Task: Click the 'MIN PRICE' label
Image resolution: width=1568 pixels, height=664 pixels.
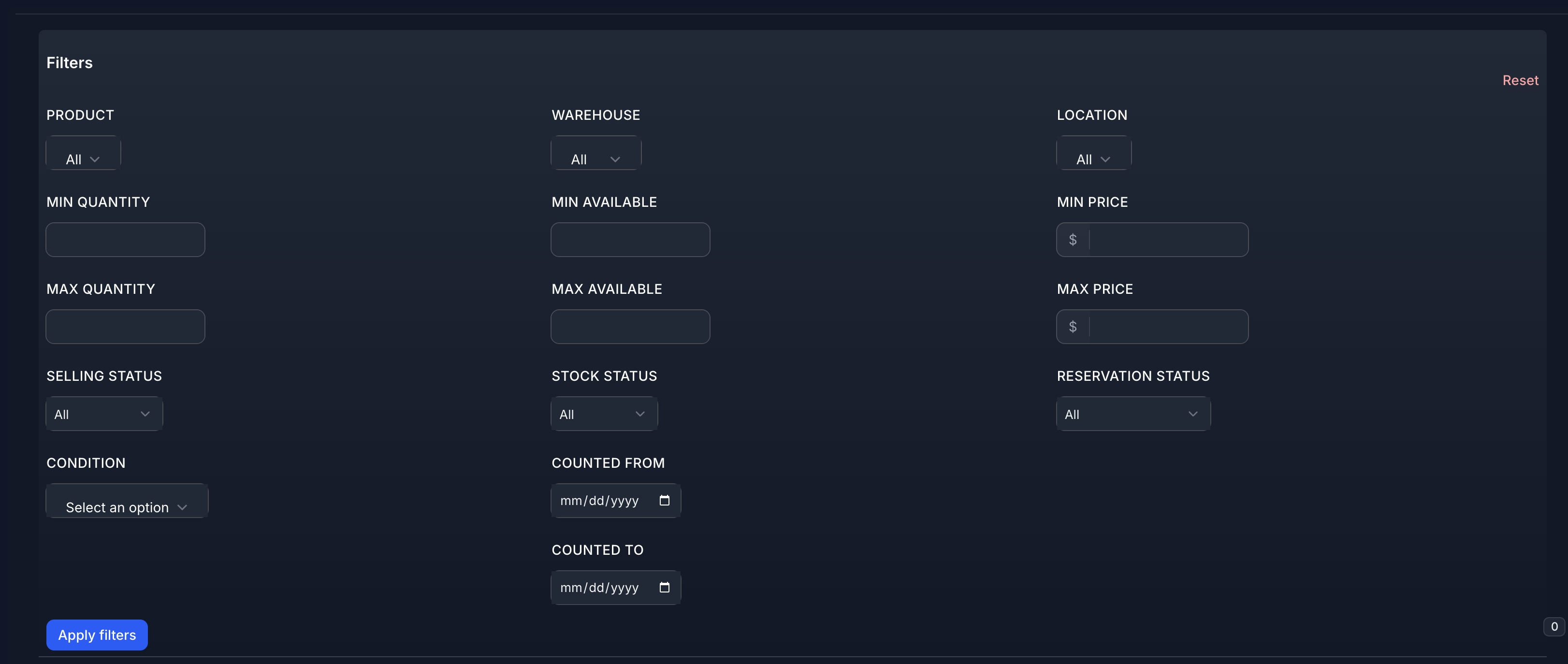Action: coord(1092,202)
